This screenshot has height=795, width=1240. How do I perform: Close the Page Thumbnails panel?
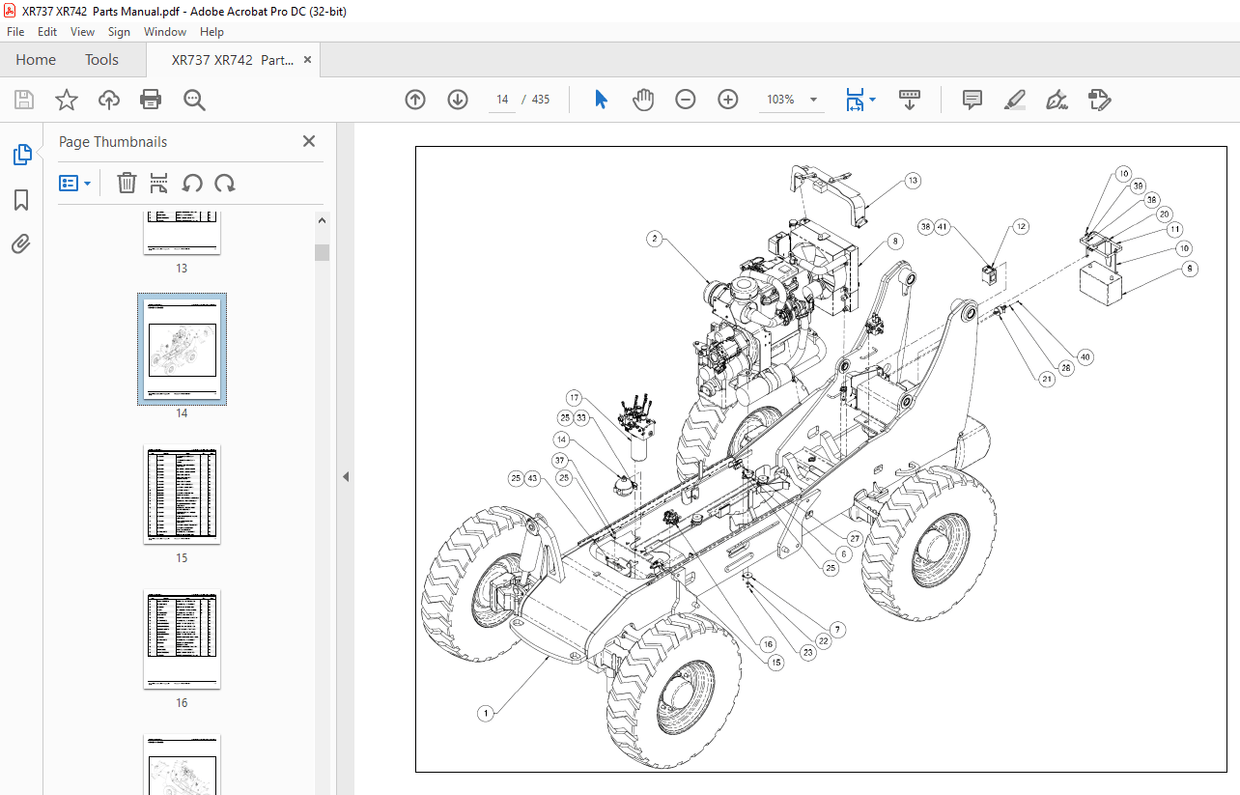point(308,141)
